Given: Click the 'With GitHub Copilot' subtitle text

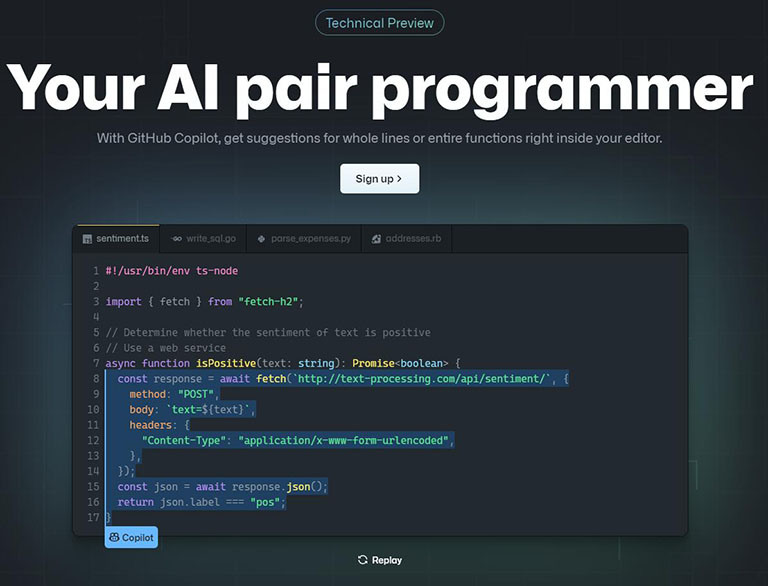Looking at the screenshot, I should (x=380, y=138).
